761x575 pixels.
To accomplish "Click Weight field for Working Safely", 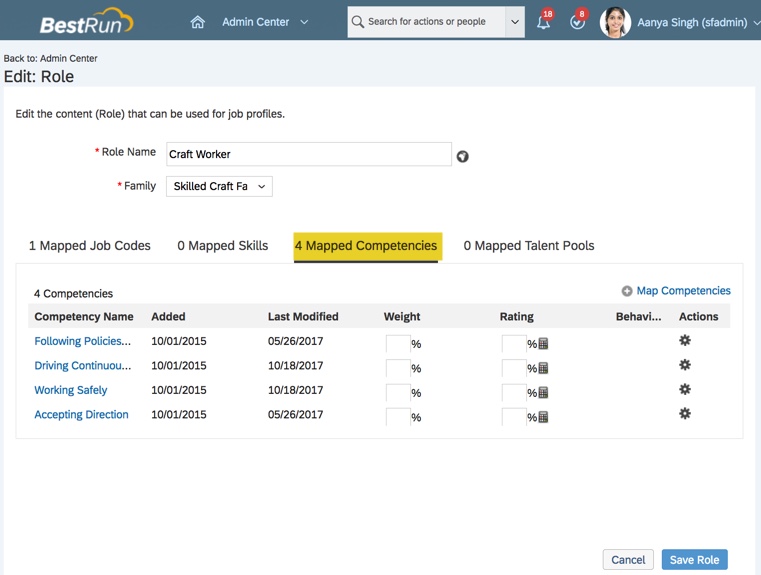I will coord(398,392).
